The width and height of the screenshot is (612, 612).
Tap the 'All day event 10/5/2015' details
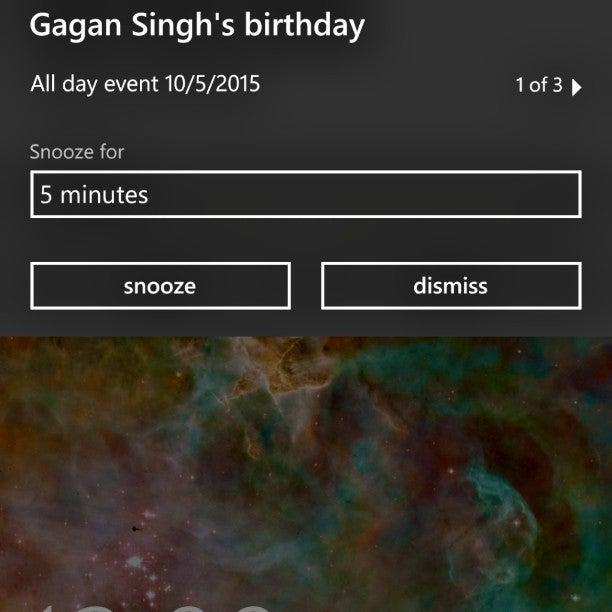pyautogui.click(x=145, y=84)
